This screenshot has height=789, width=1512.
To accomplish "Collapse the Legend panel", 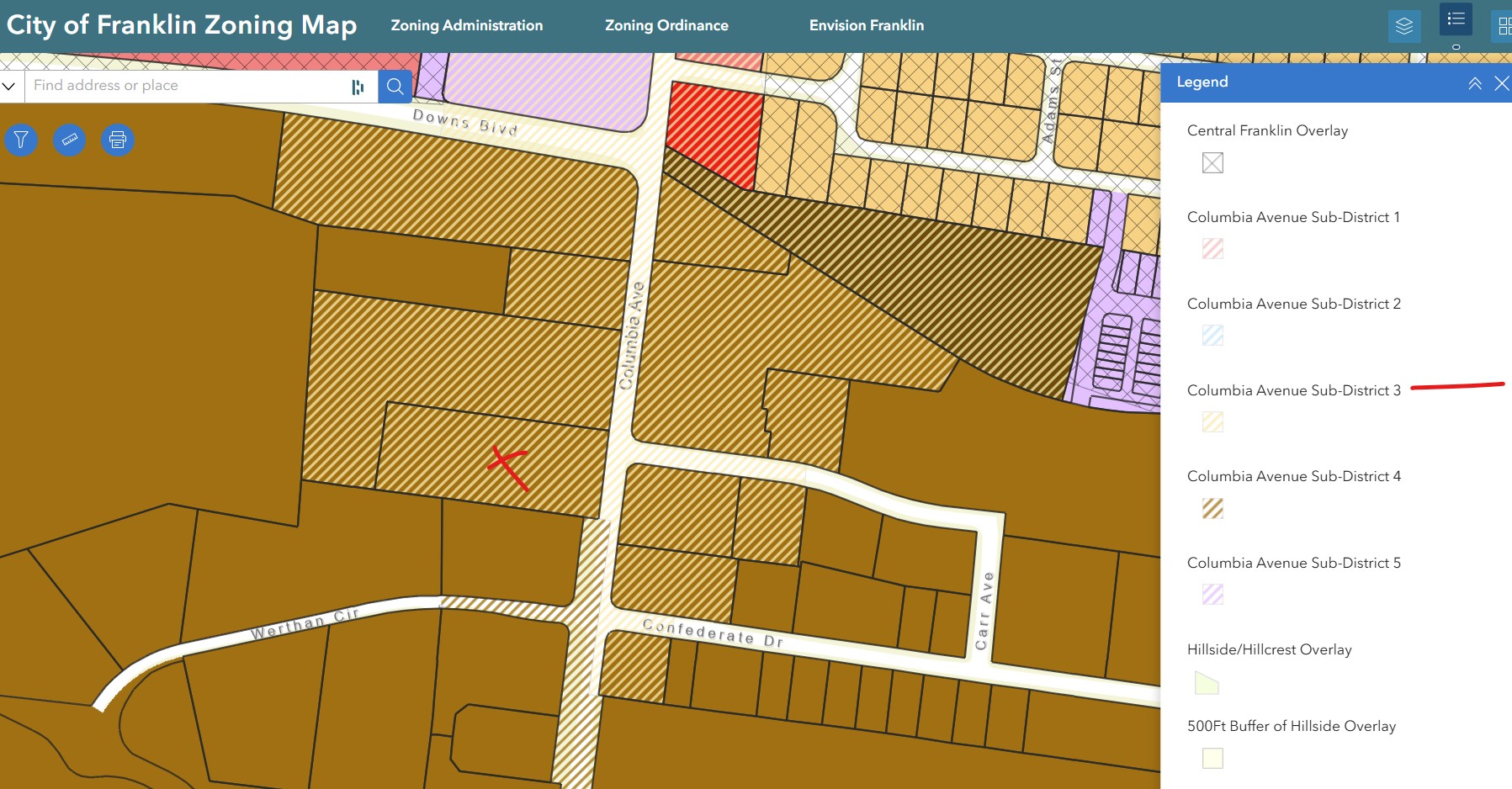I will (1474, 83).
